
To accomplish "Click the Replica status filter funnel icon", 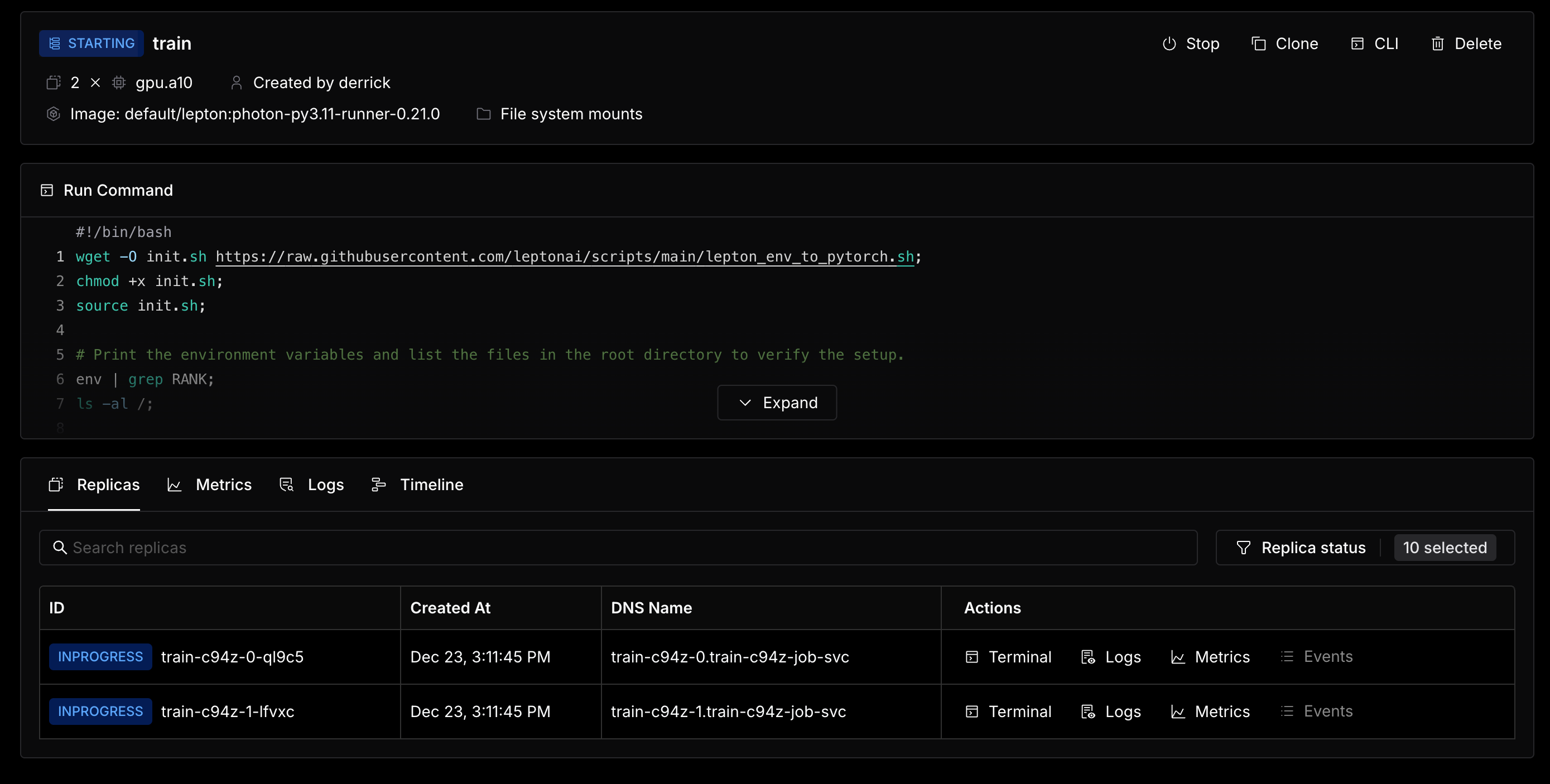I will coord(1243,548).
